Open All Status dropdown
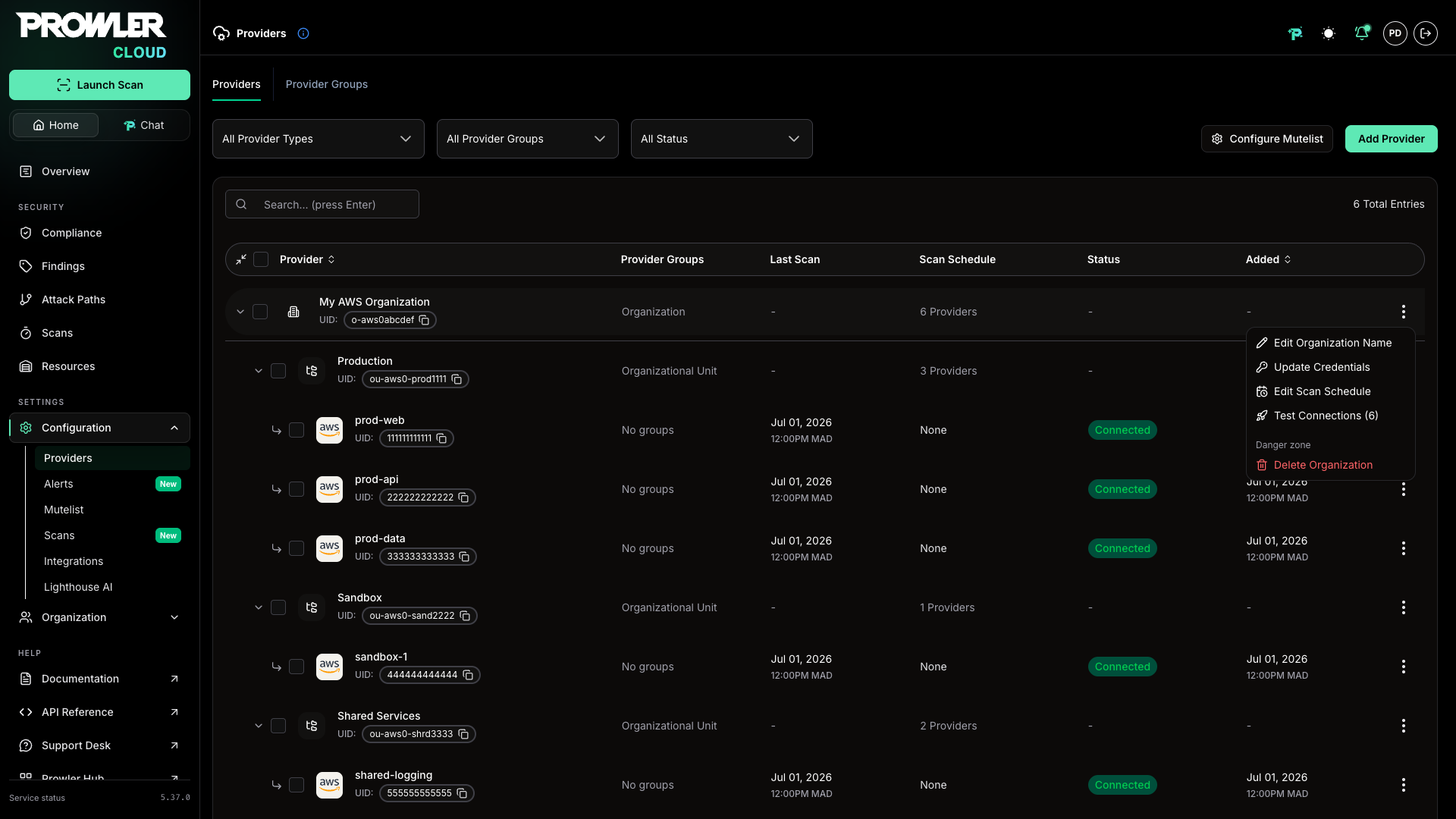This screenshot has height=819, width=1456. tap(722, 139)
